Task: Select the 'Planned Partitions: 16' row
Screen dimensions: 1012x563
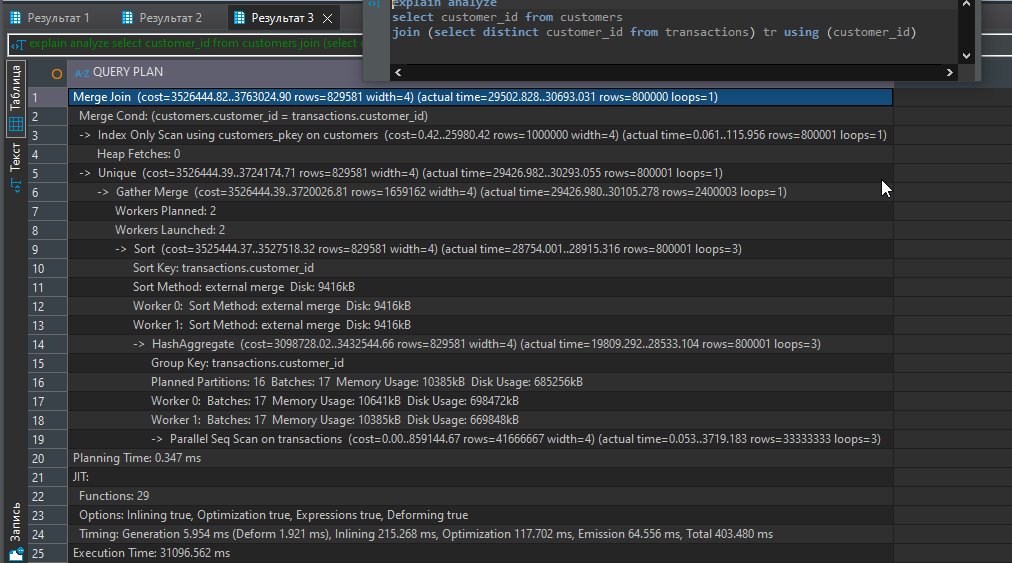Action: (x=480, y=382)
